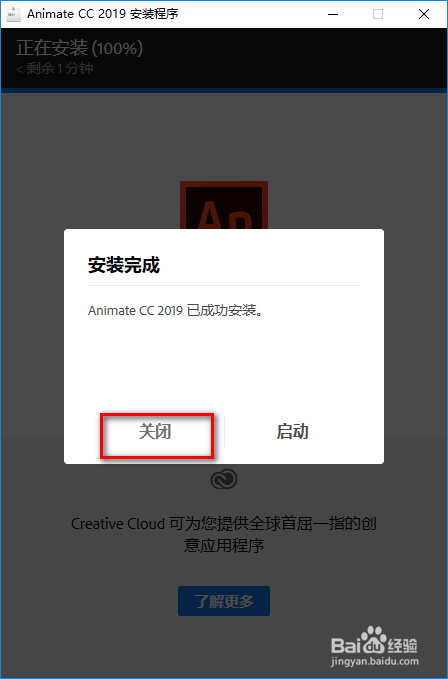
Task: Click the window title Animate CC 2019 安装程序
Action: point(103,14)
